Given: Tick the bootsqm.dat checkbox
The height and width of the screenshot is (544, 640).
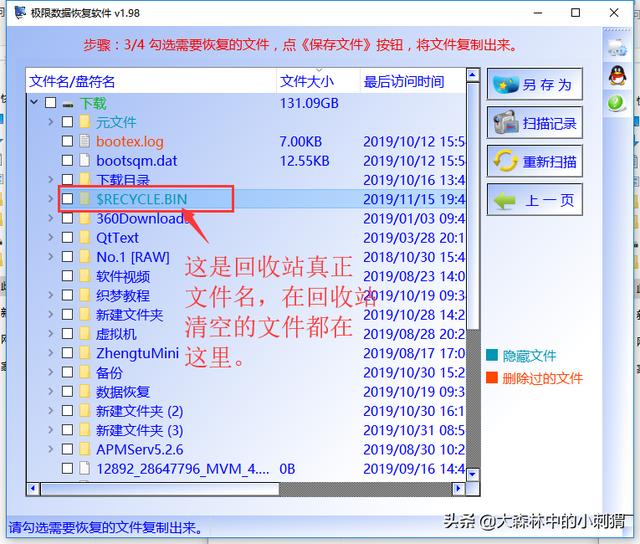Looking at the screenshot, I should (67, 160).
